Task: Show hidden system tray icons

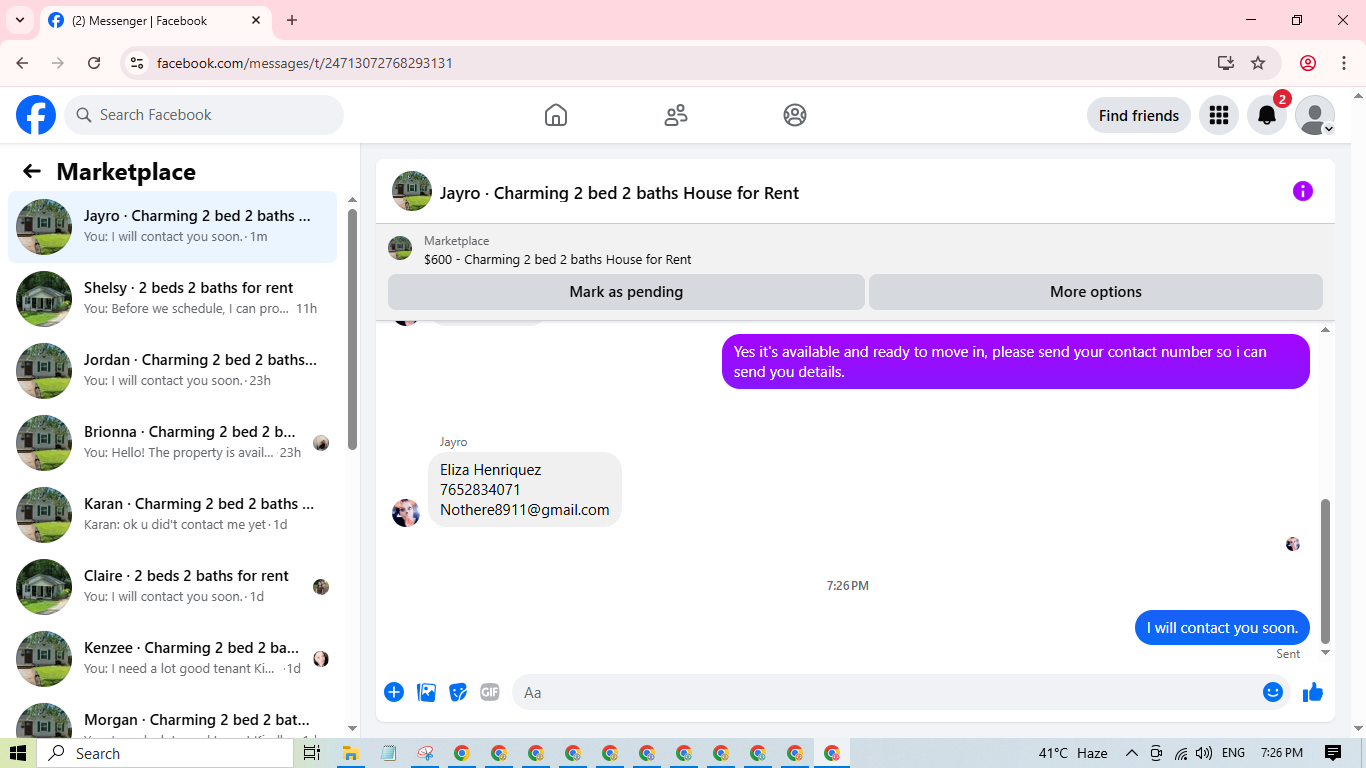Action: point(1132,753)
